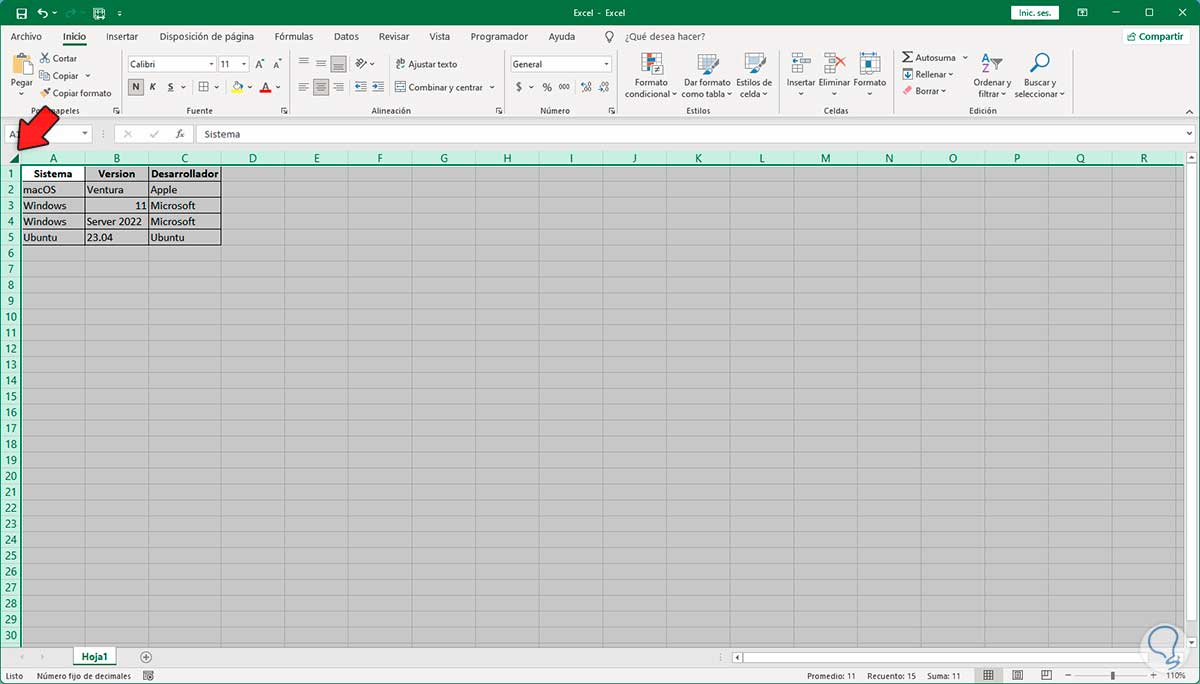The height and width of the screenshot is (684, 1200).
Task: Apply percent style format
Action: [547, 87]
